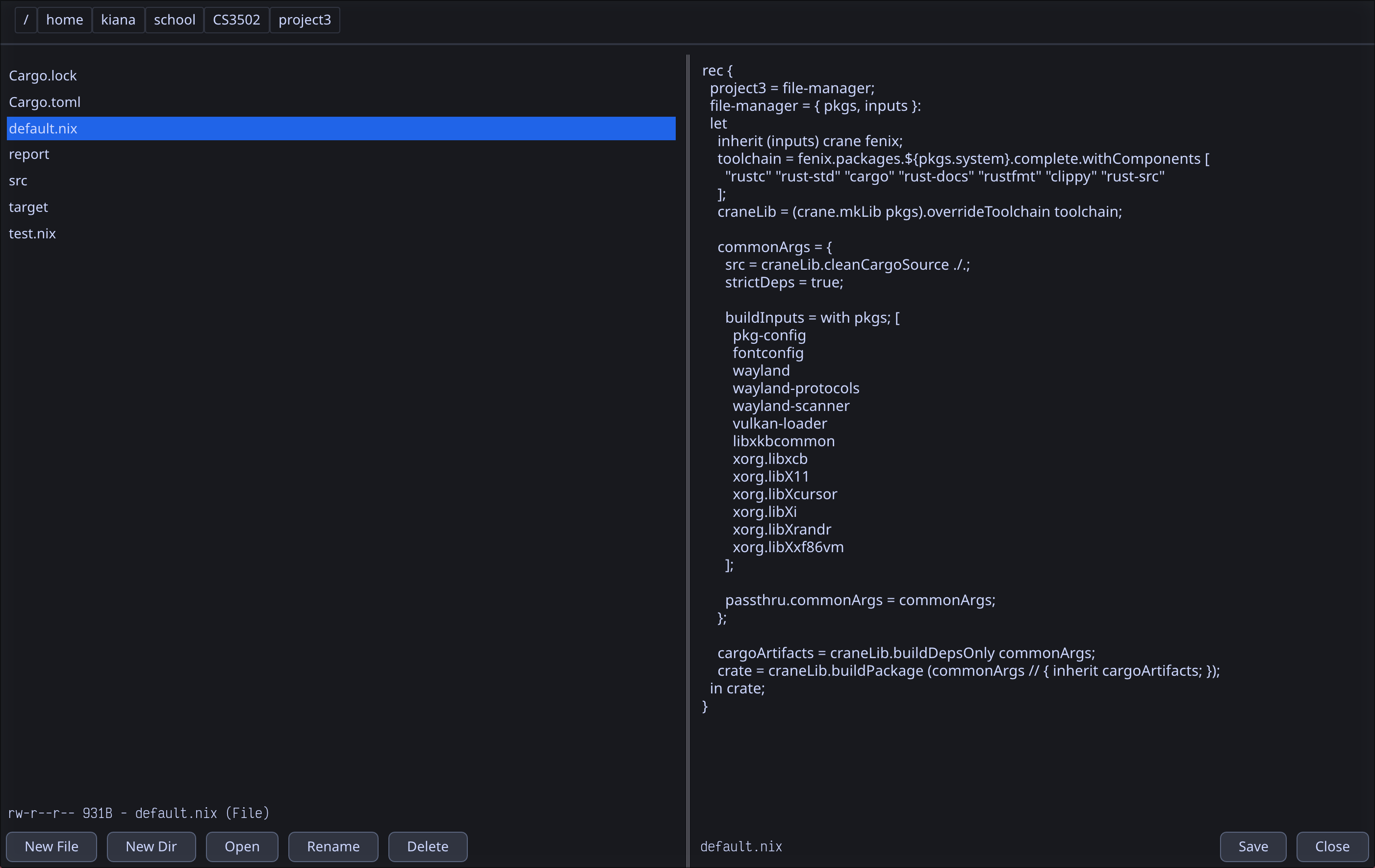Place cursor on the strictDeps line in editor
This screenshot has height=868, width=1375.
tap(784, 282)
